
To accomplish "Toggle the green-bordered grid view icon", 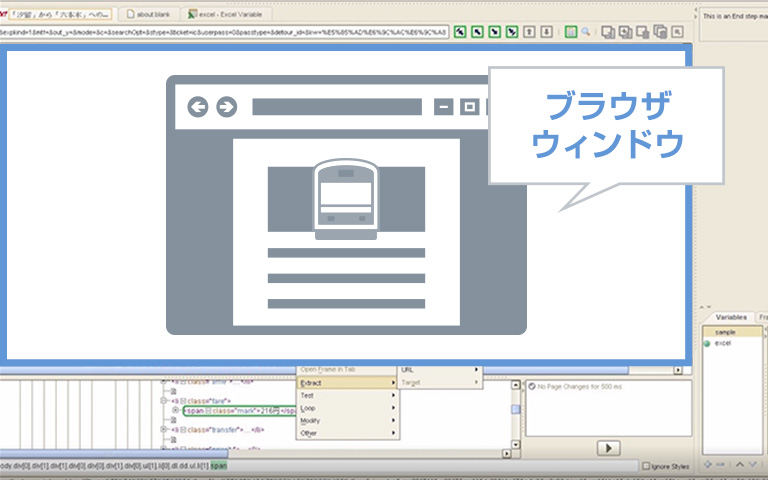I will click(571, 32).
